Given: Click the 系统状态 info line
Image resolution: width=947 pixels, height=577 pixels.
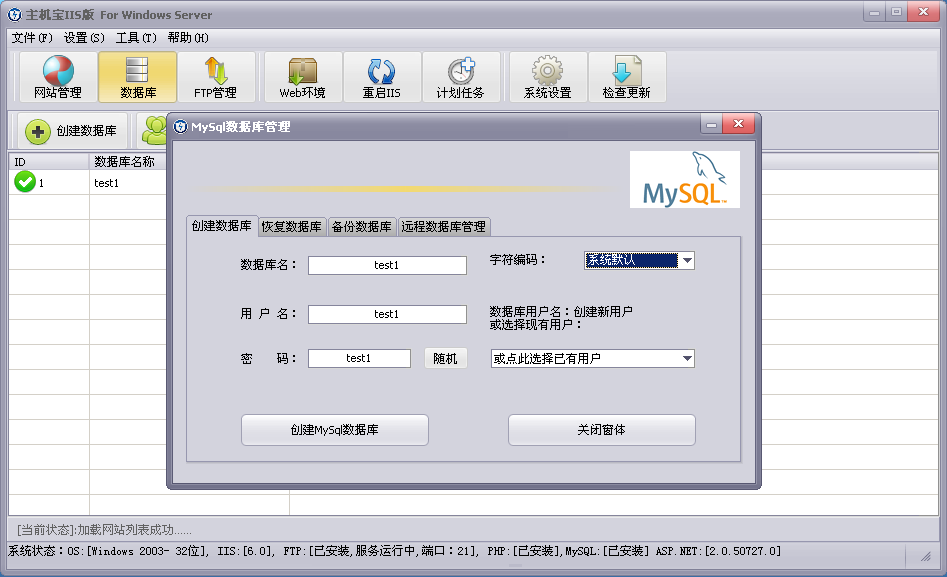Looking at the screenshot, I should click(394, 551).
